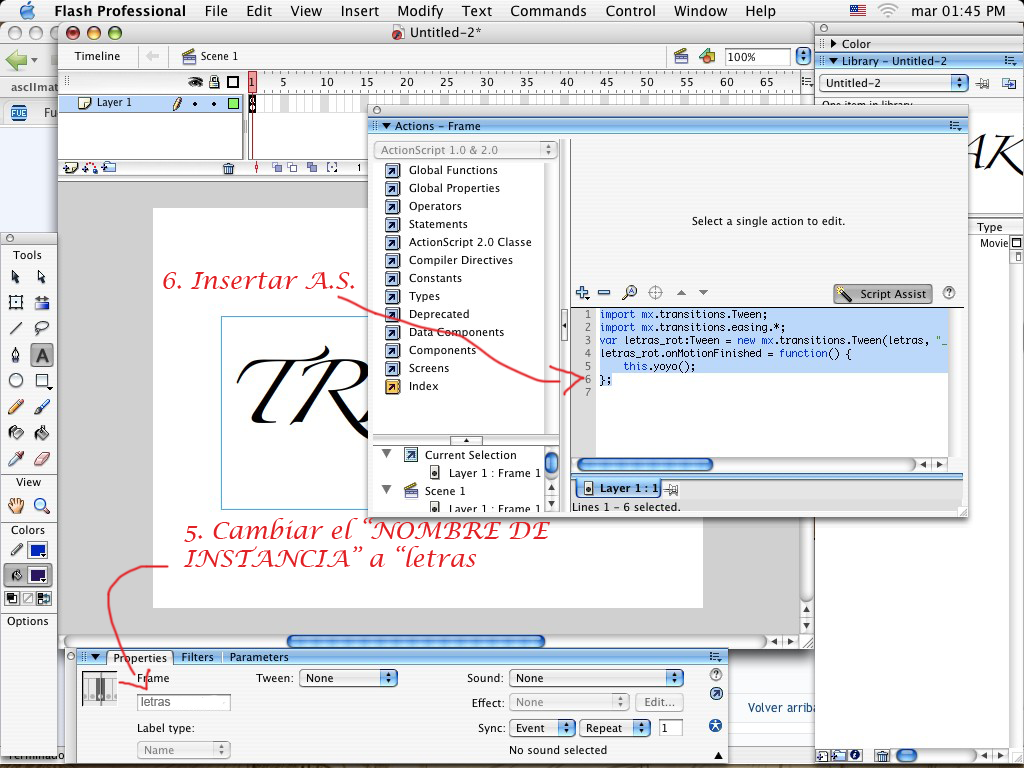Choose the Oval tool

[x=16, y=381]
